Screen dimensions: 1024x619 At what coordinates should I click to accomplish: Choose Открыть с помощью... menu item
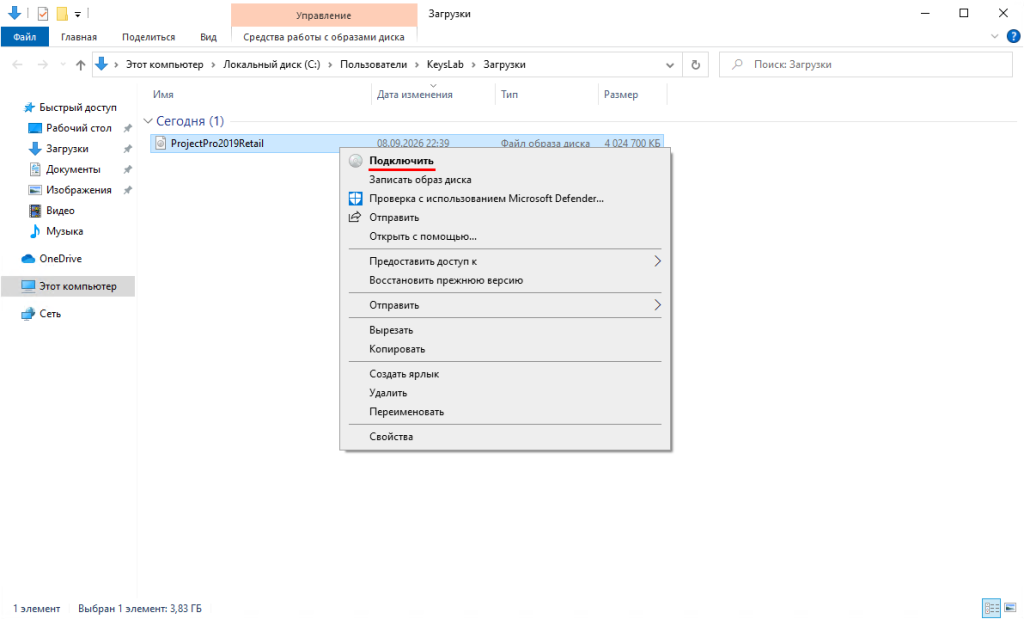[423, 236]
